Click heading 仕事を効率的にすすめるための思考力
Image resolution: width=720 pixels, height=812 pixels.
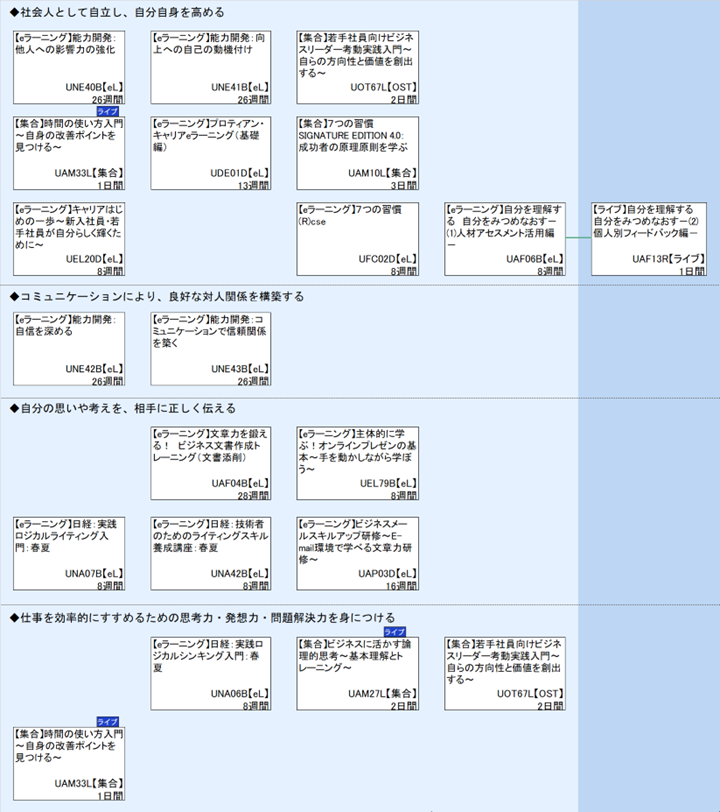(x=203, y=618)
